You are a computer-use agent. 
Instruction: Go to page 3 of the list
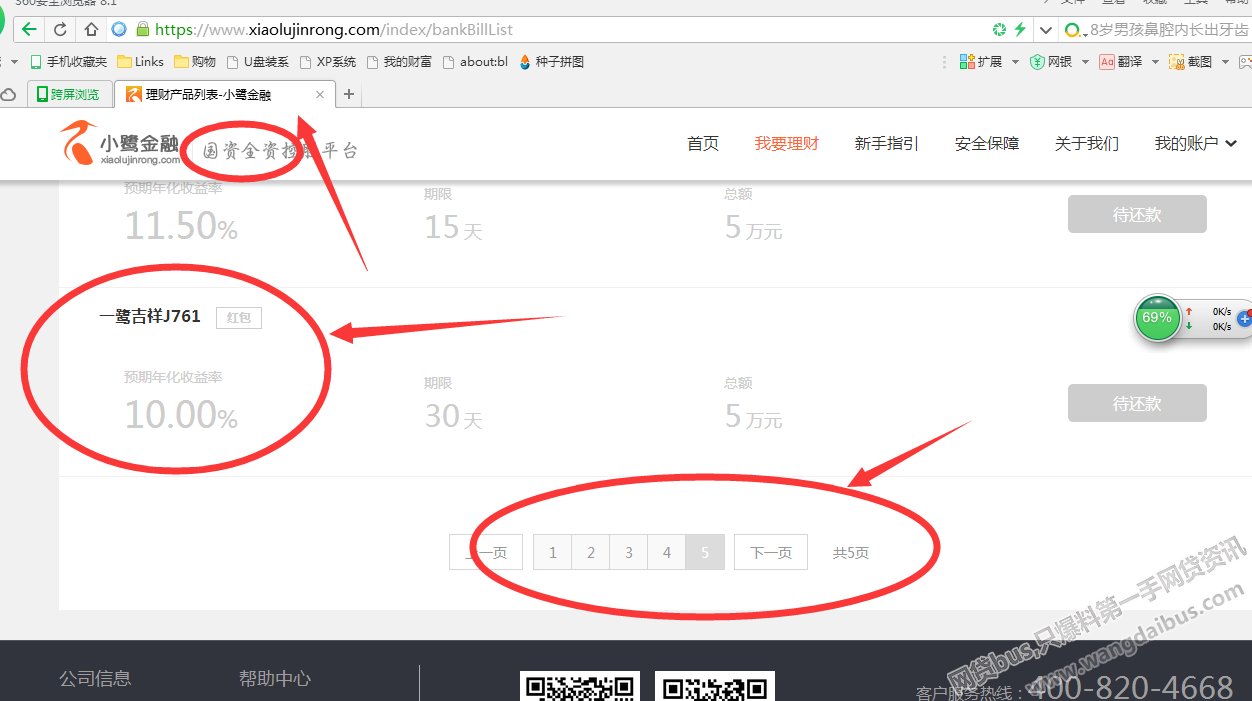(628, 552)
